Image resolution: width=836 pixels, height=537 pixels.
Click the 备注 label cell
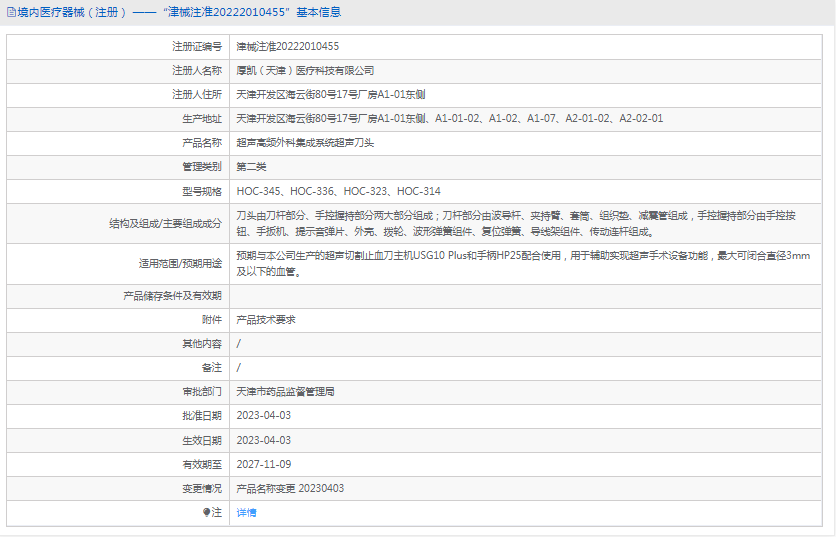pyautogui.click(x=118, y=368)
